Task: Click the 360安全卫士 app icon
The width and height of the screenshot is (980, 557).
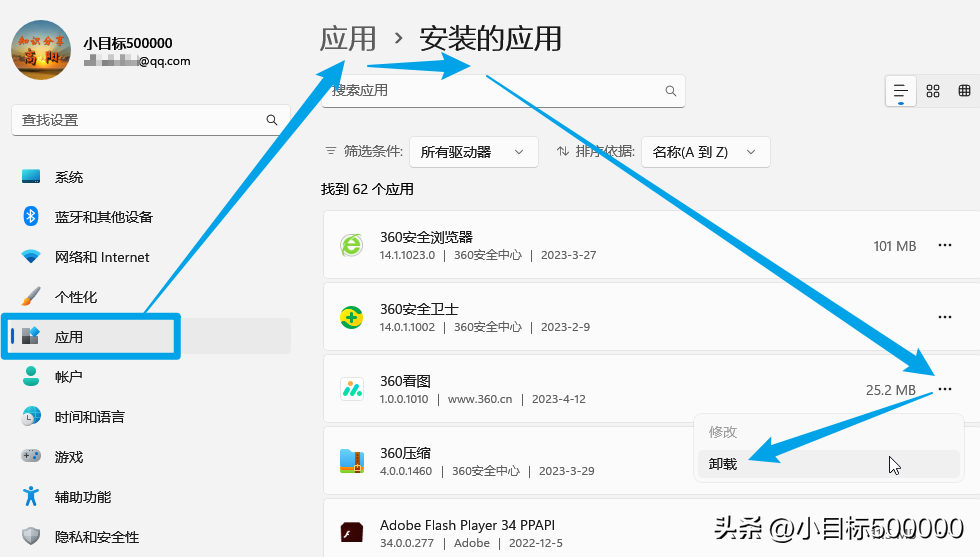Action: (352, 318)
